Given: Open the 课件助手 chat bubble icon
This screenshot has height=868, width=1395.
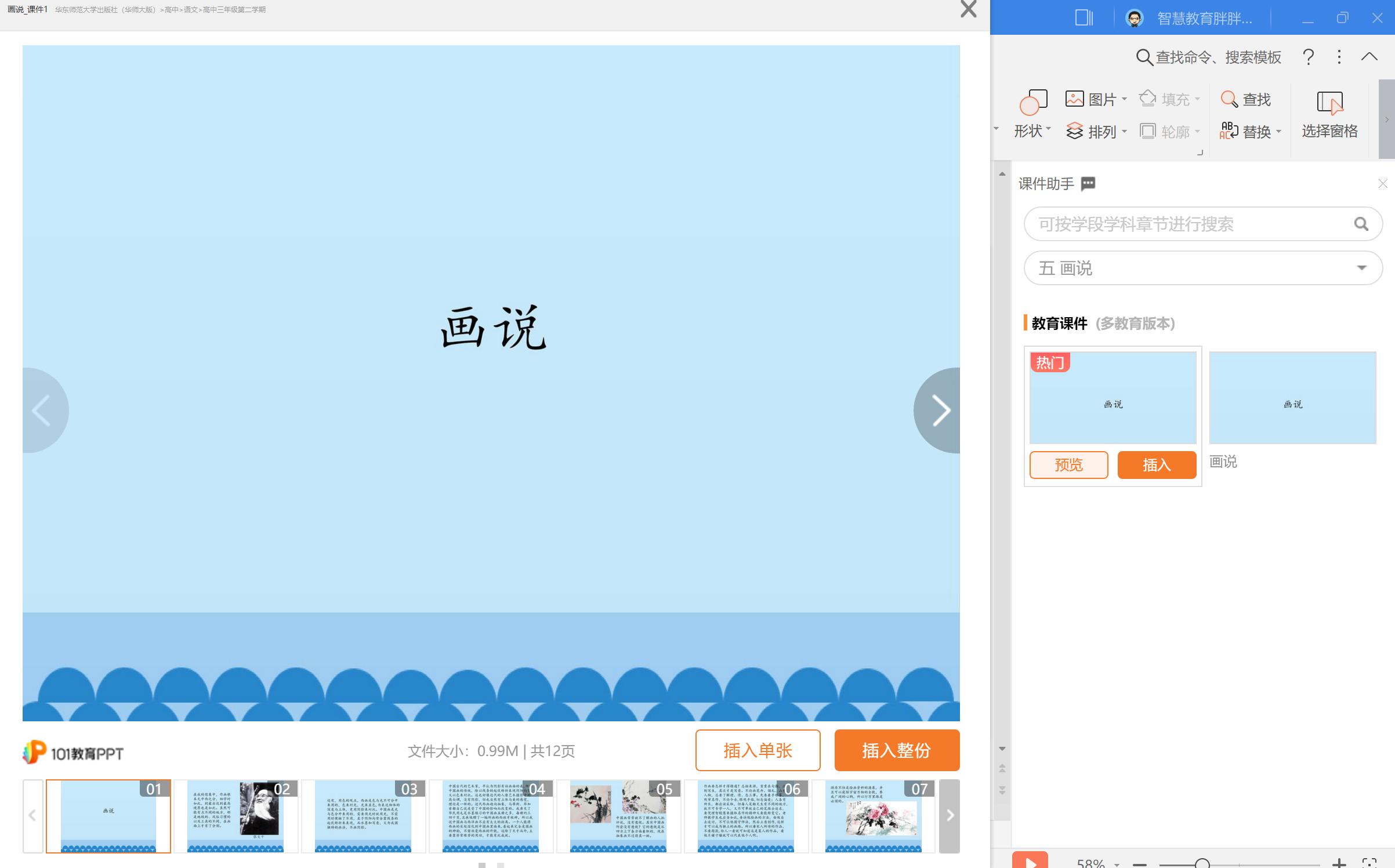Looking at the screenshot, I should pyautogui.click(x=1088, y=183).
